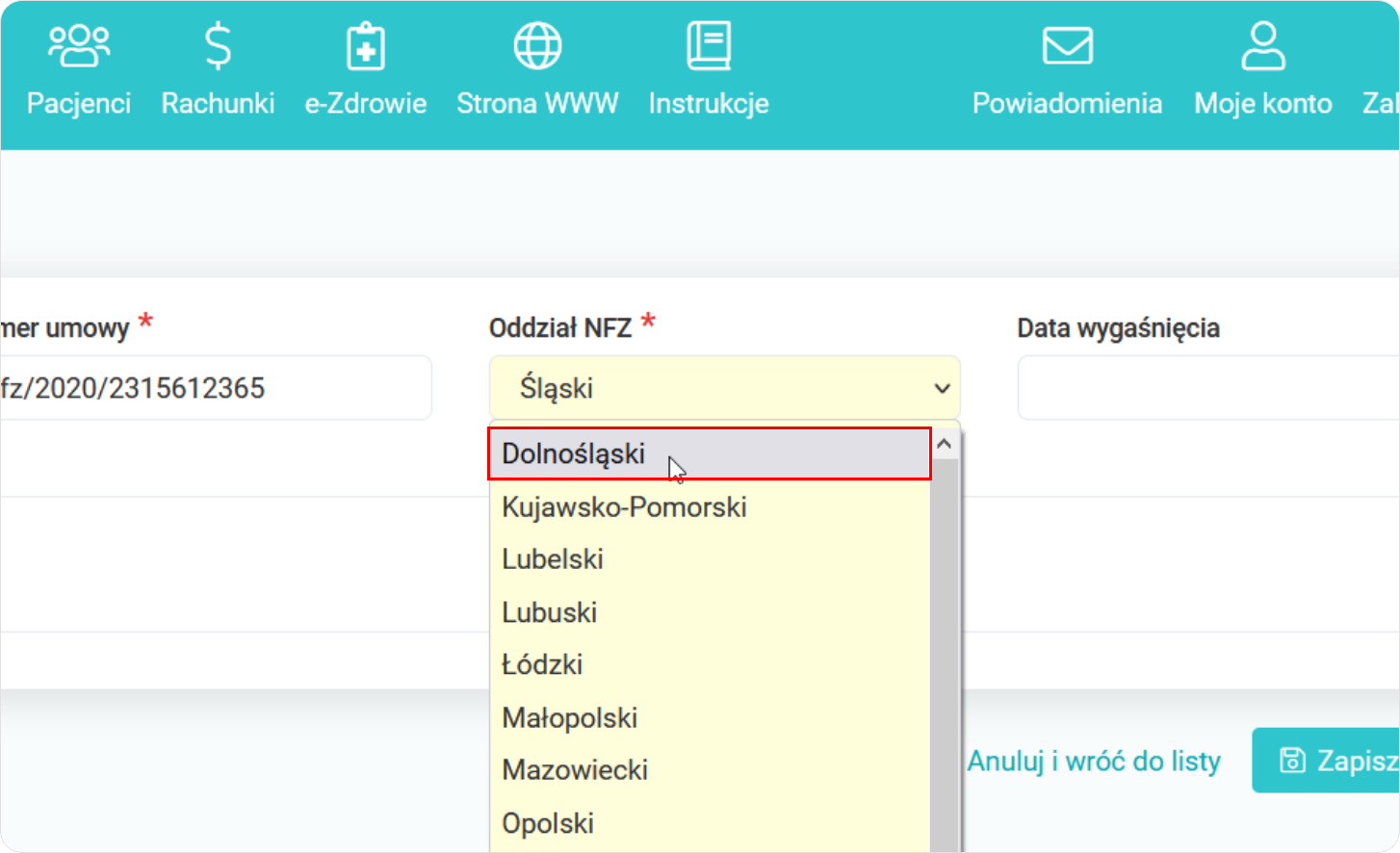Choose the Opolski option
The width and height of the screenshot is (1400, 853).
pos(710,823)
